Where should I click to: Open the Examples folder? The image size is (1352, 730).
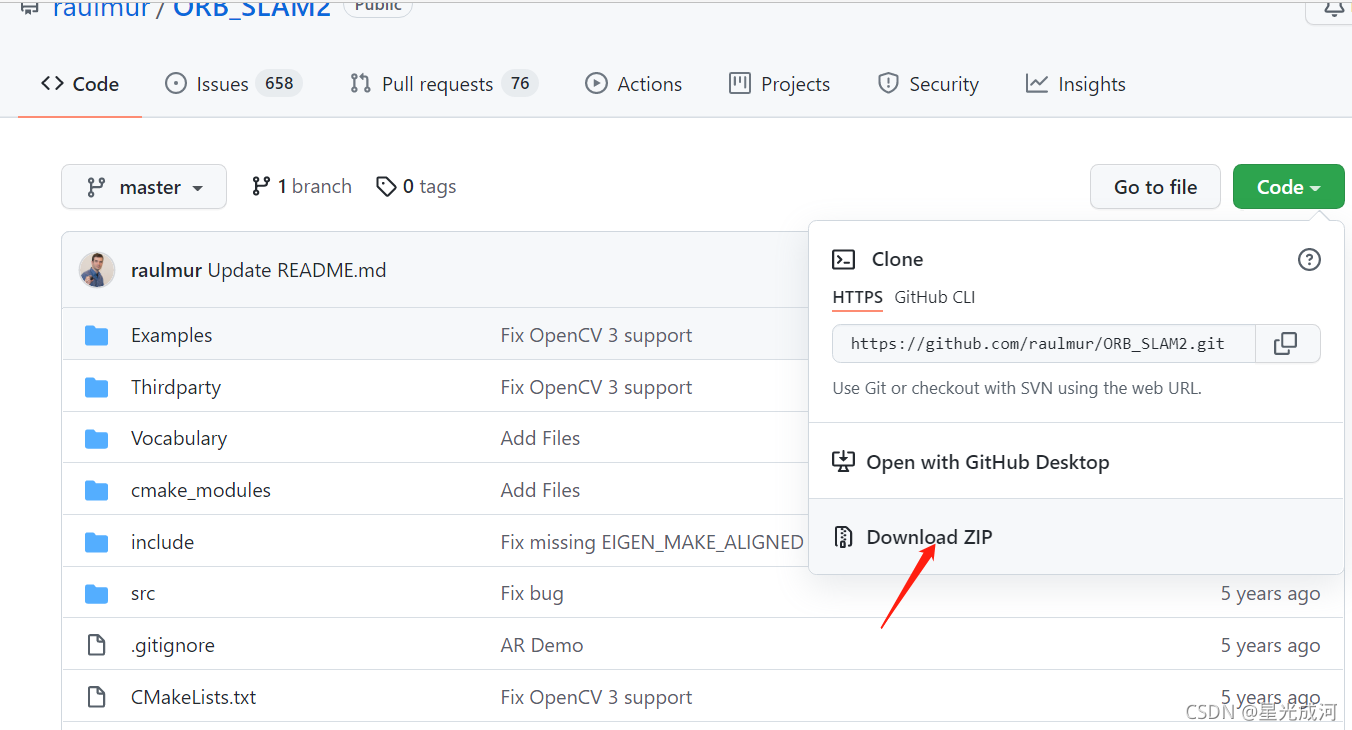coord(172,335)
